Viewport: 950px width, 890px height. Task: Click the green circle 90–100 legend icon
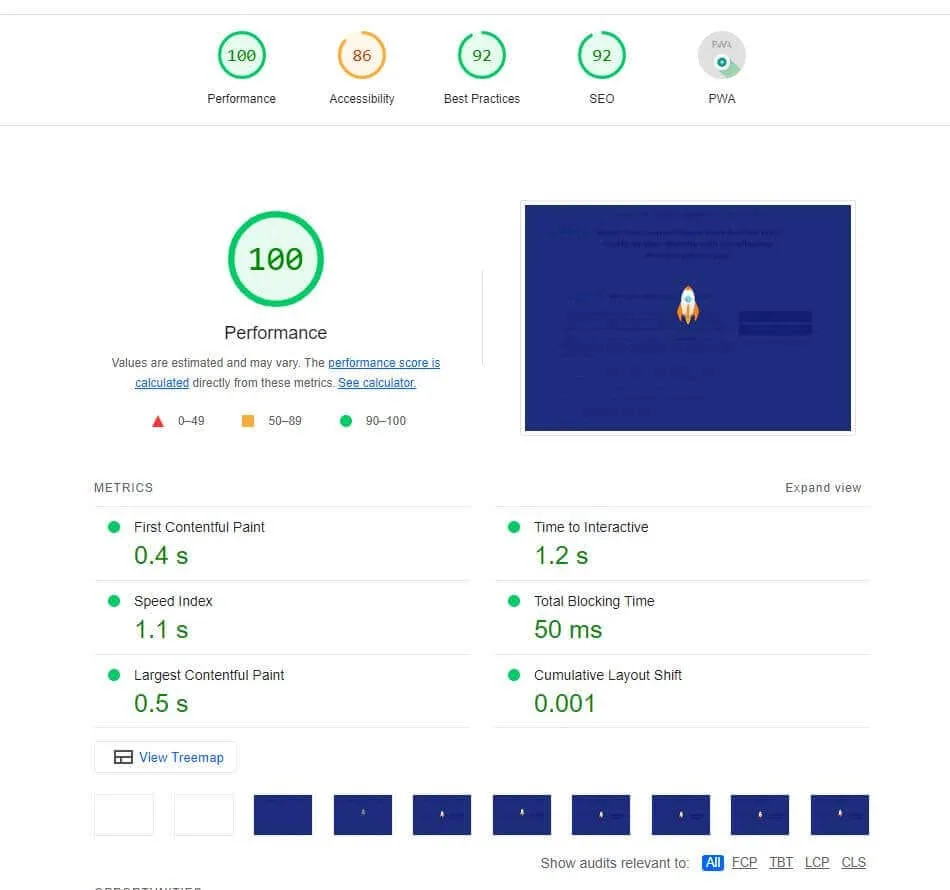point(346,420)
